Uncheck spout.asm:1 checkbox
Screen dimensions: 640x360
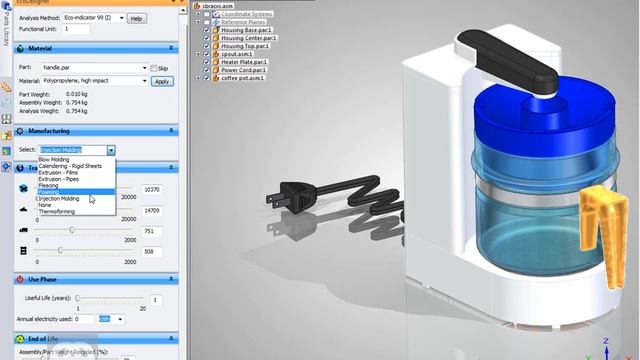(207, 54)
